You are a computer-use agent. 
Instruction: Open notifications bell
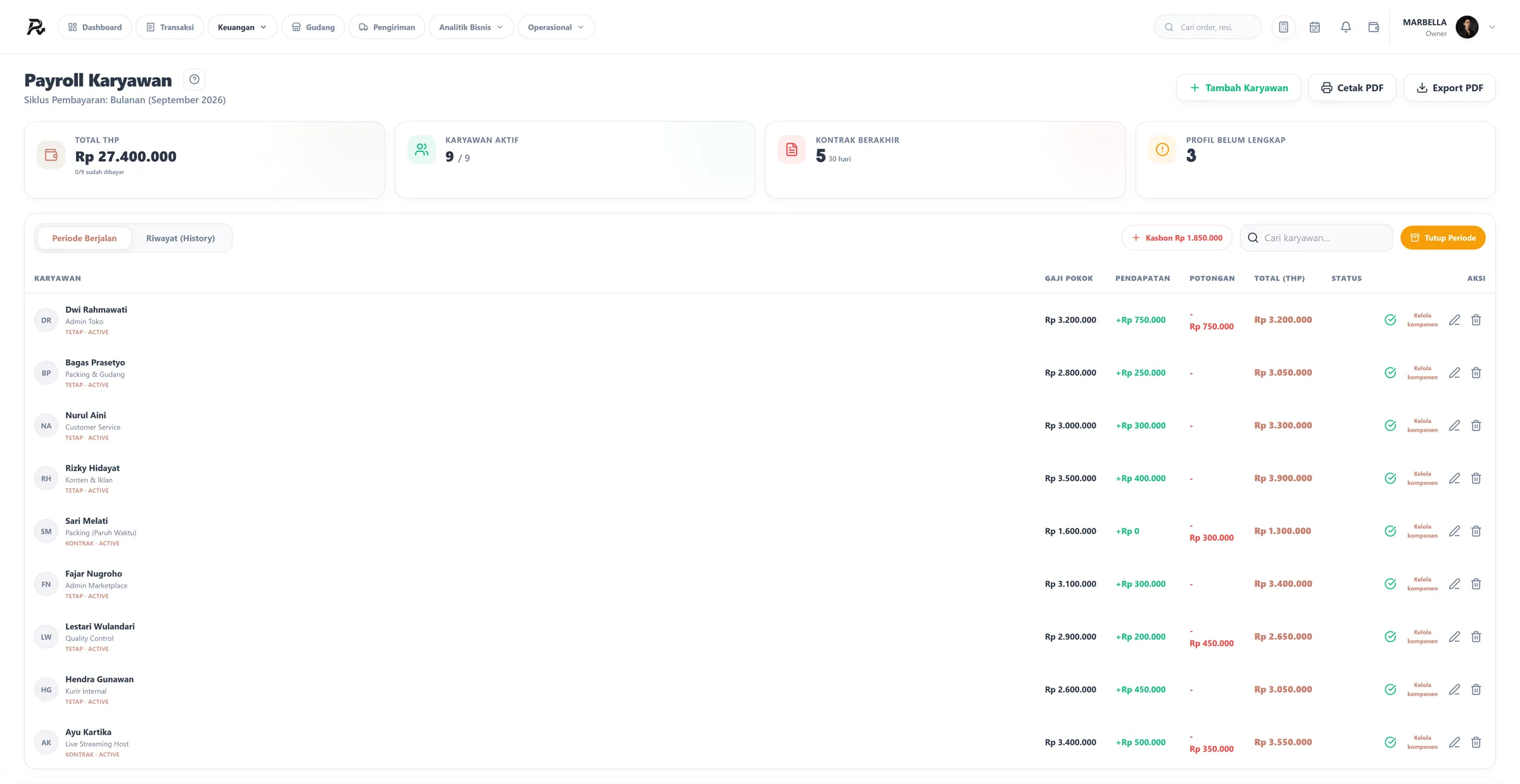pyautogui.click(x=1345, y=27)
